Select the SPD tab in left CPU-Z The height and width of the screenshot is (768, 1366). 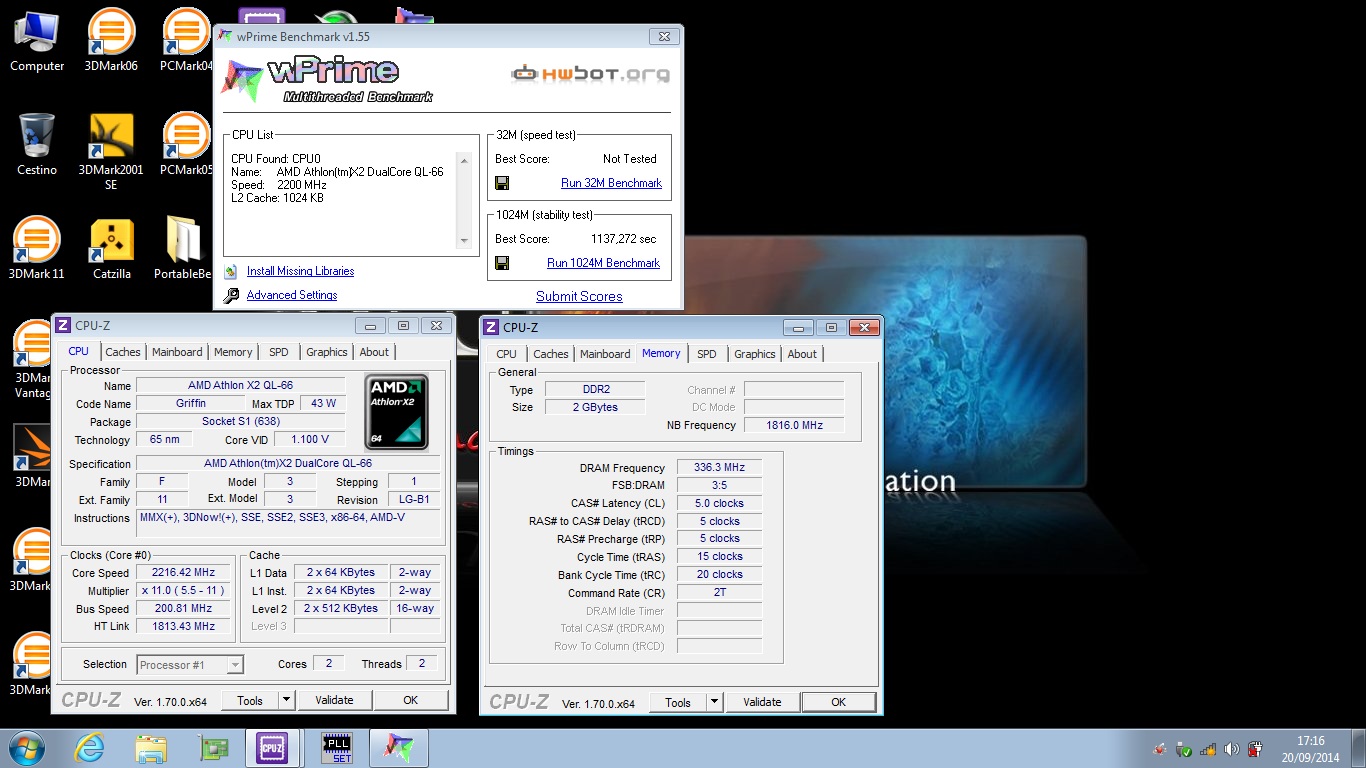[279, 352]
